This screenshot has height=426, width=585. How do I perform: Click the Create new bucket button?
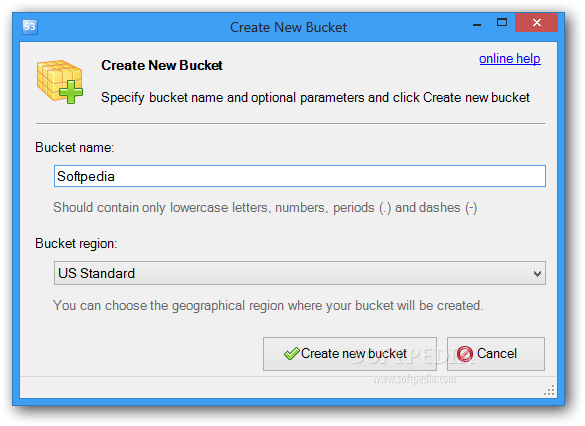[350, 354]
